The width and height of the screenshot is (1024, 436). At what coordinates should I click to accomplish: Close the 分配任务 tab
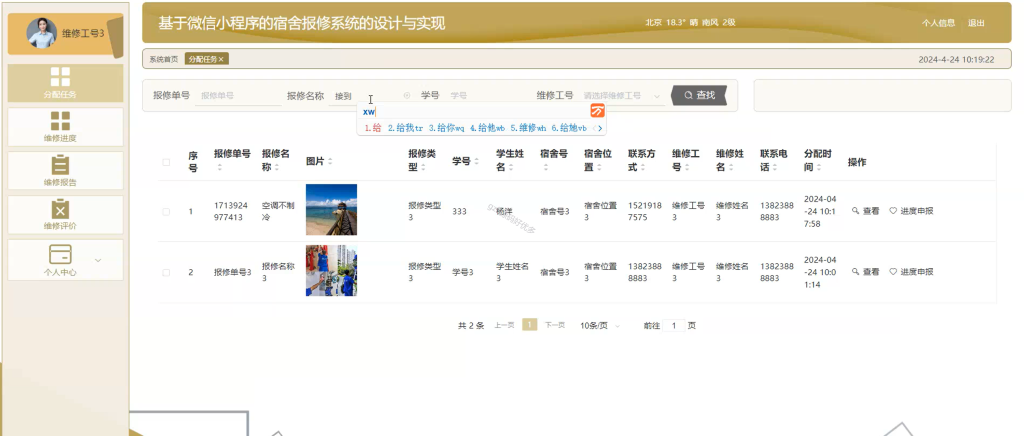pyautogui.click(x=221, y=59)
